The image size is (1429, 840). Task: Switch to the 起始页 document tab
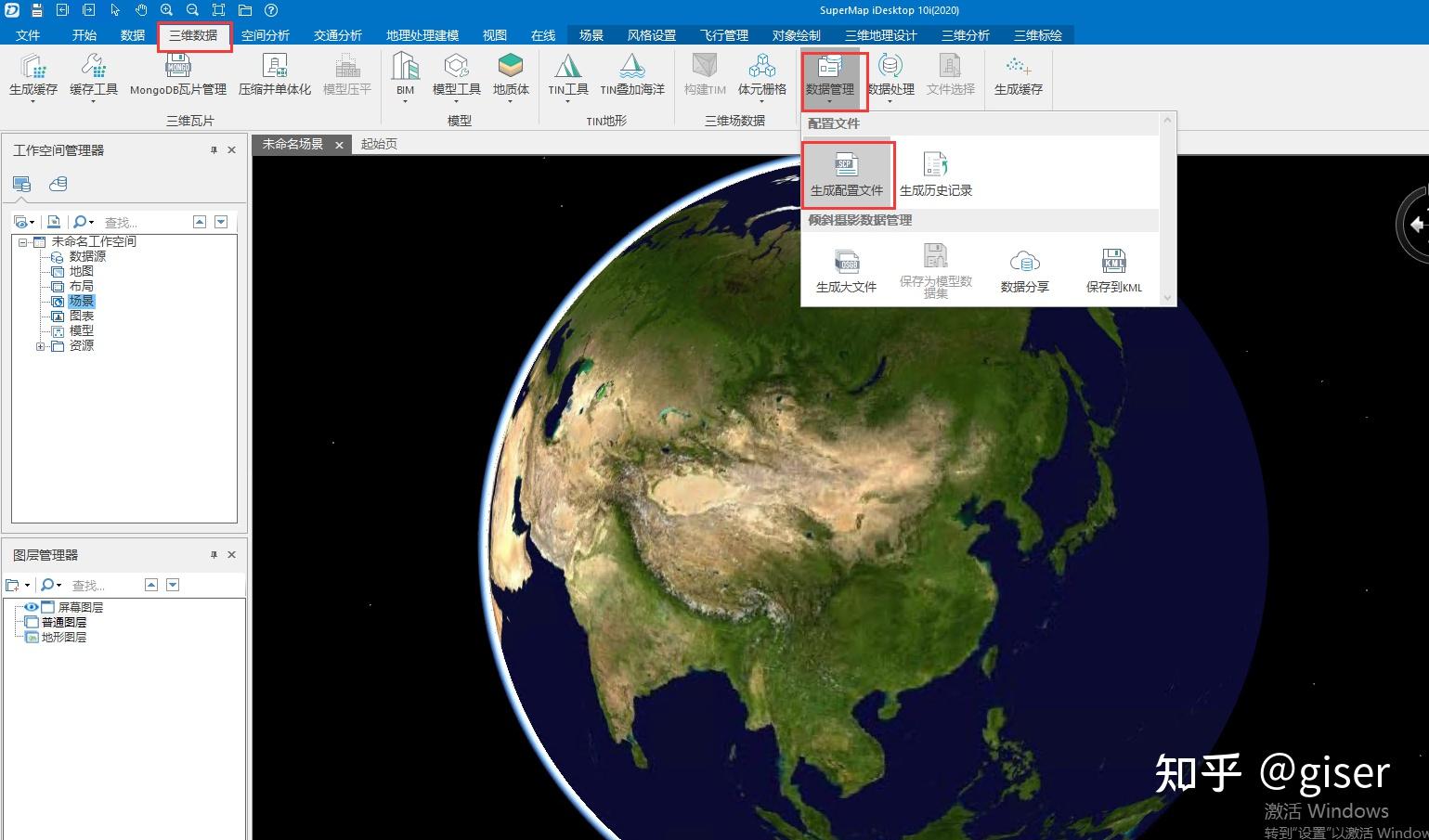379,144
